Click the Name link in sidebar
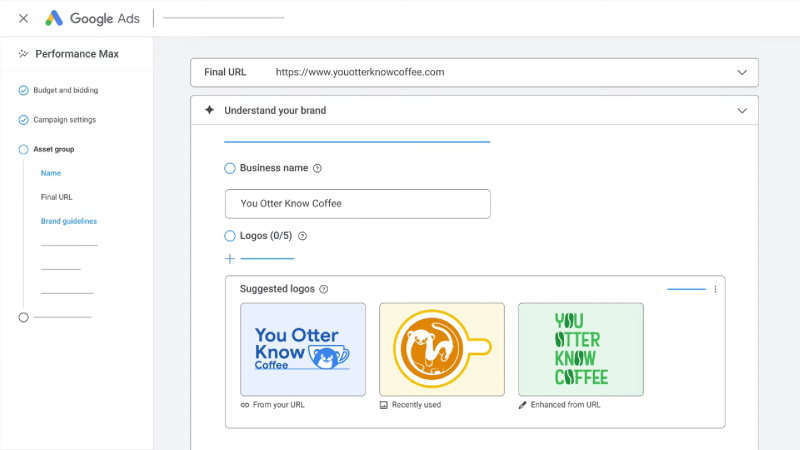The image size is (800, 450). [x=50, y=173]
